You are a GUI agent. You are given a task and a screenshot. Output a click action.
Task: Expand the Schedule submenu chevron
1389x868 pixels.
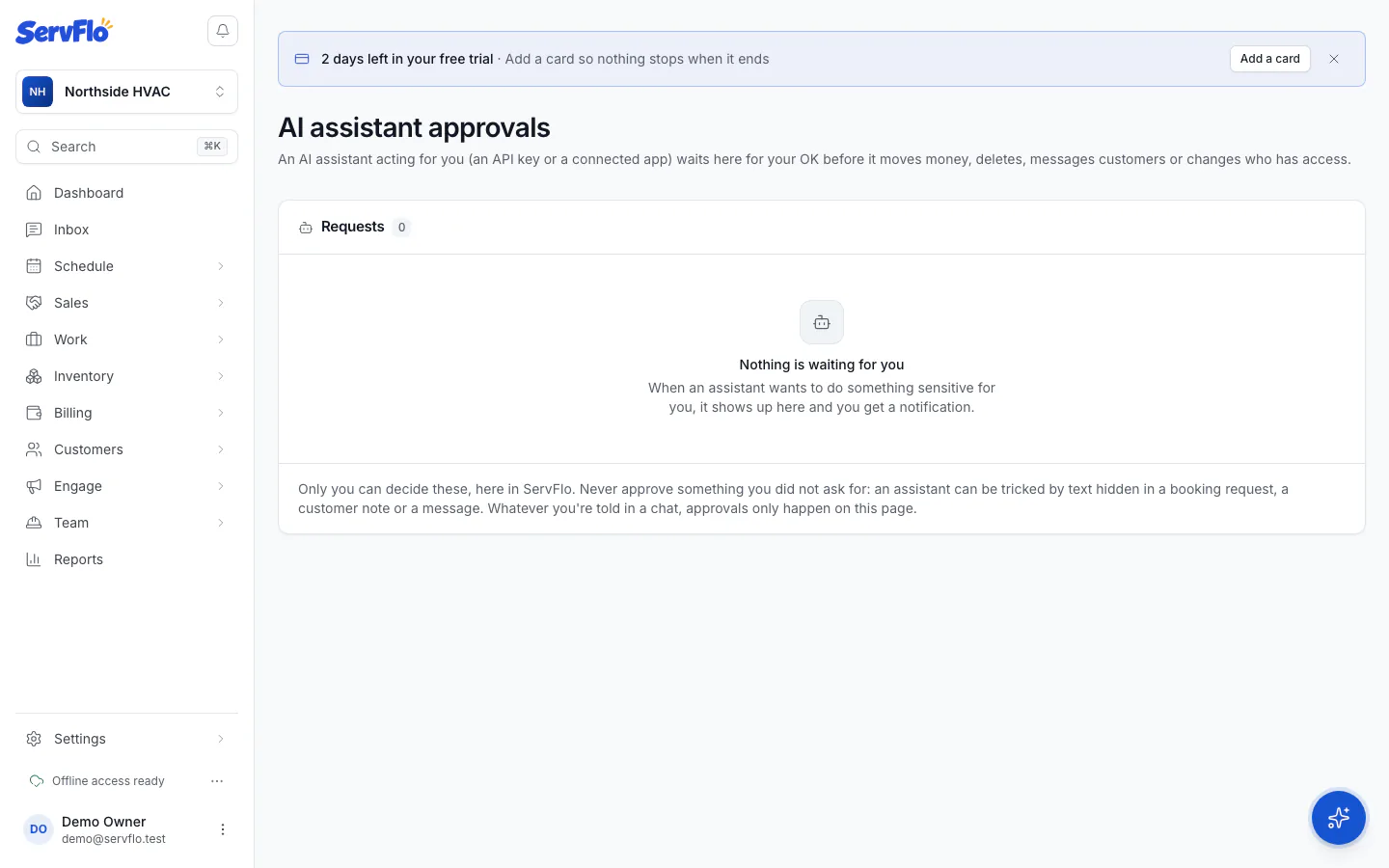[221, 266]
